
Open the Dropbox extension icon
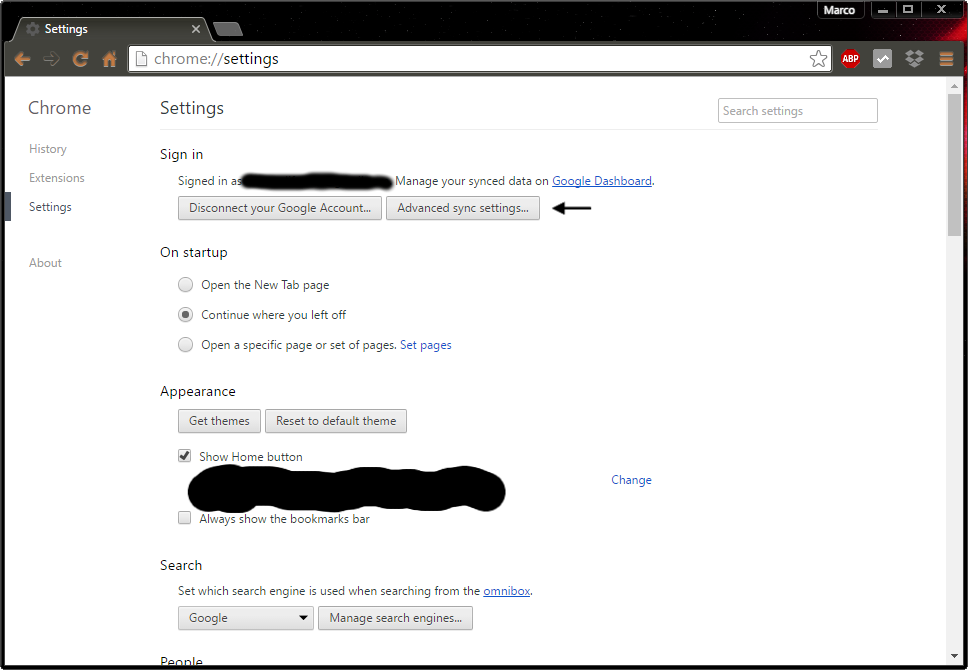pyautogui.click(x=914, y=59)
